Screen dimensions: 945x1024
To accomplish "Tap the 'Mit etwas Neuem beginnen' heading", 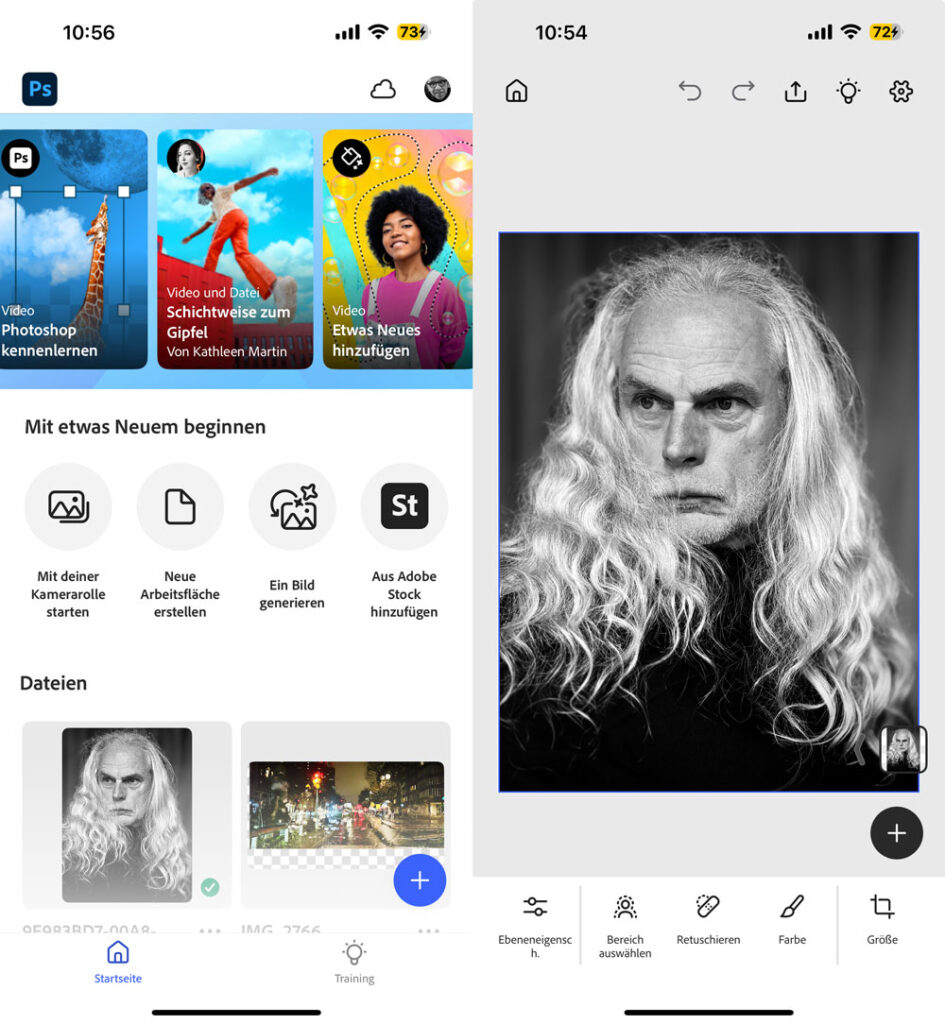I will point(145,427).
